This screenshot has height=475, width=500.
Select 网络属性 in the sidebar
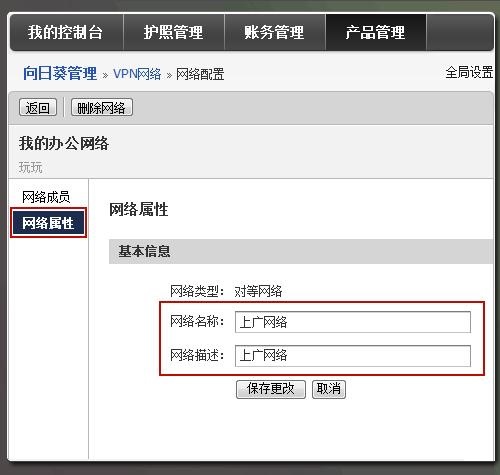(x=48, y=223)
